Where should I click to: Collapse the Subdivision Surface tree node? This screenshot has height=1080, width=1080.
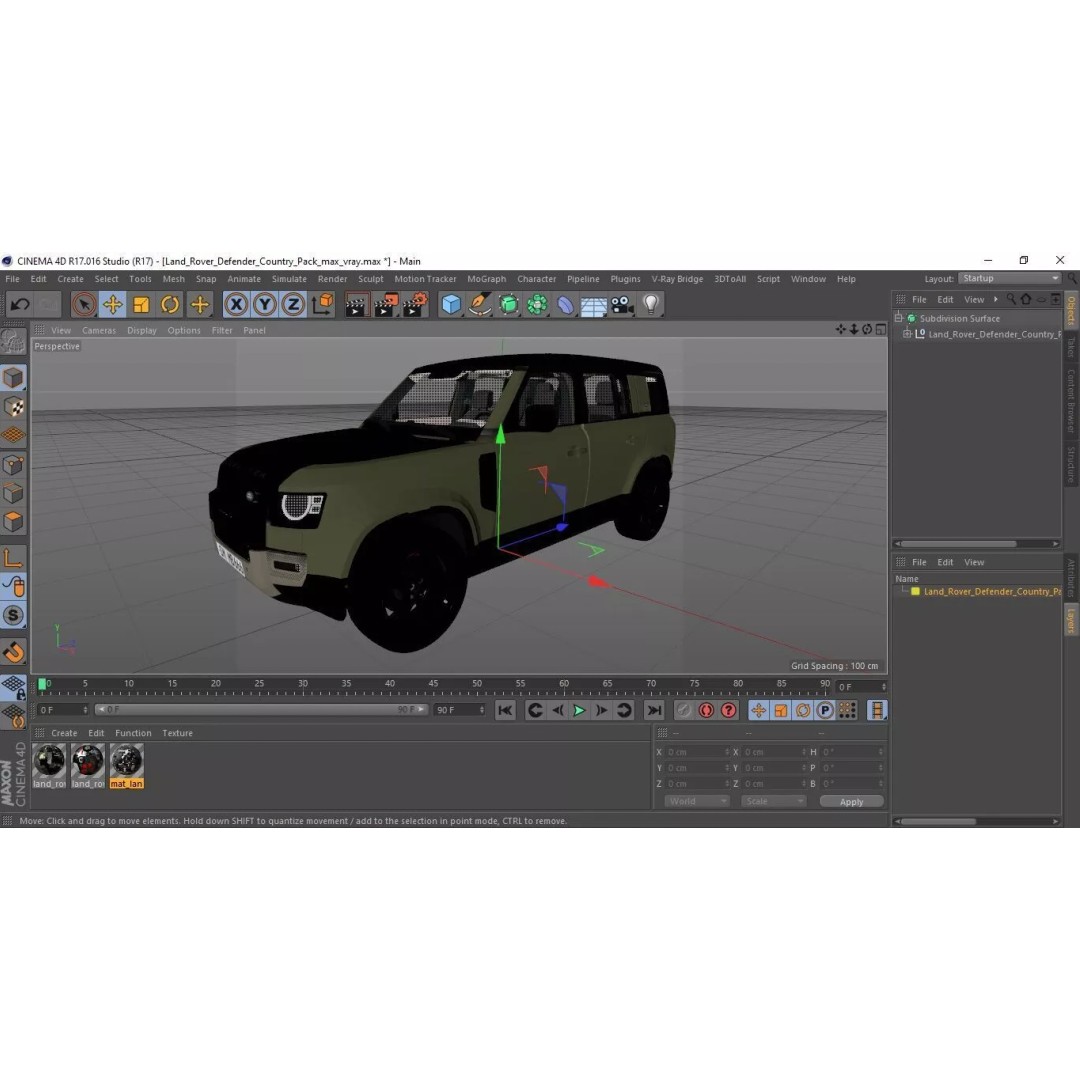(x=898, y=318)
